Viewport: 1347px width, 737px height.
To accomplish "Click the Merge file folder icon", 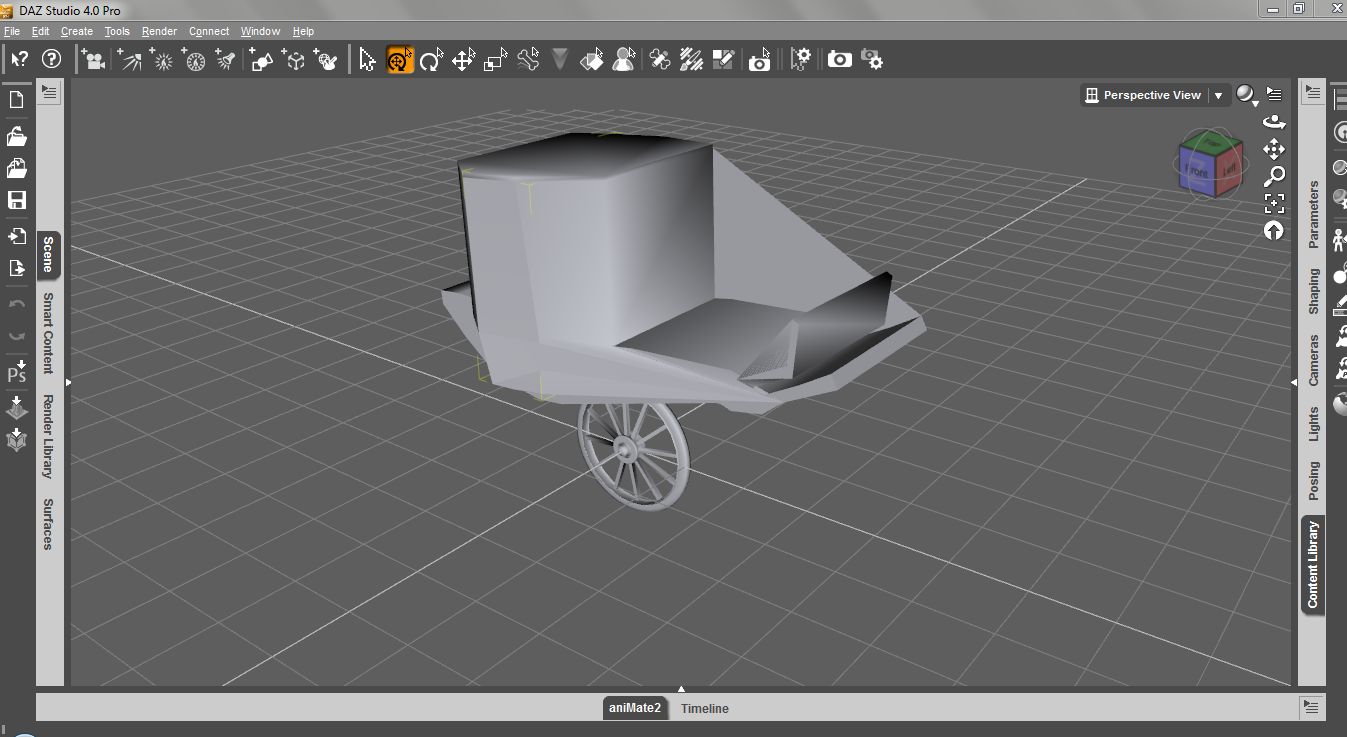I will coord(16,167).
